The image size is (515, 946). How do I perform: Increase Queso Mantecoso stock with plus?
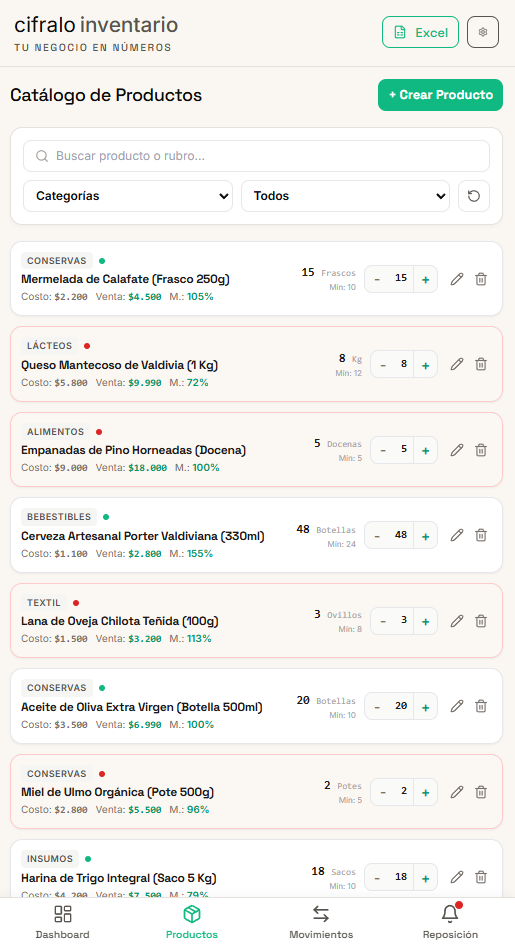426,365
